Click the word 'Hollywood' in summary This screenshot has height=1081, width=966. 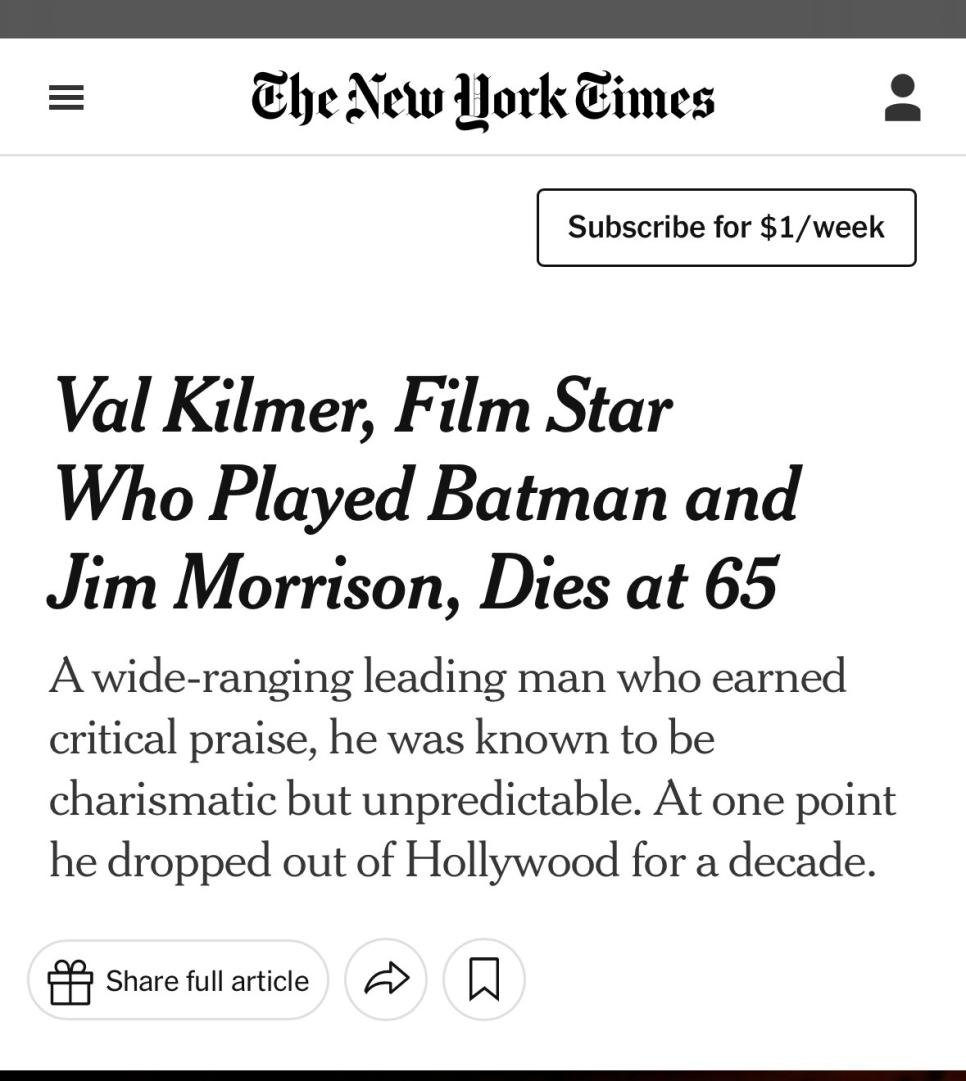point(511,861)
